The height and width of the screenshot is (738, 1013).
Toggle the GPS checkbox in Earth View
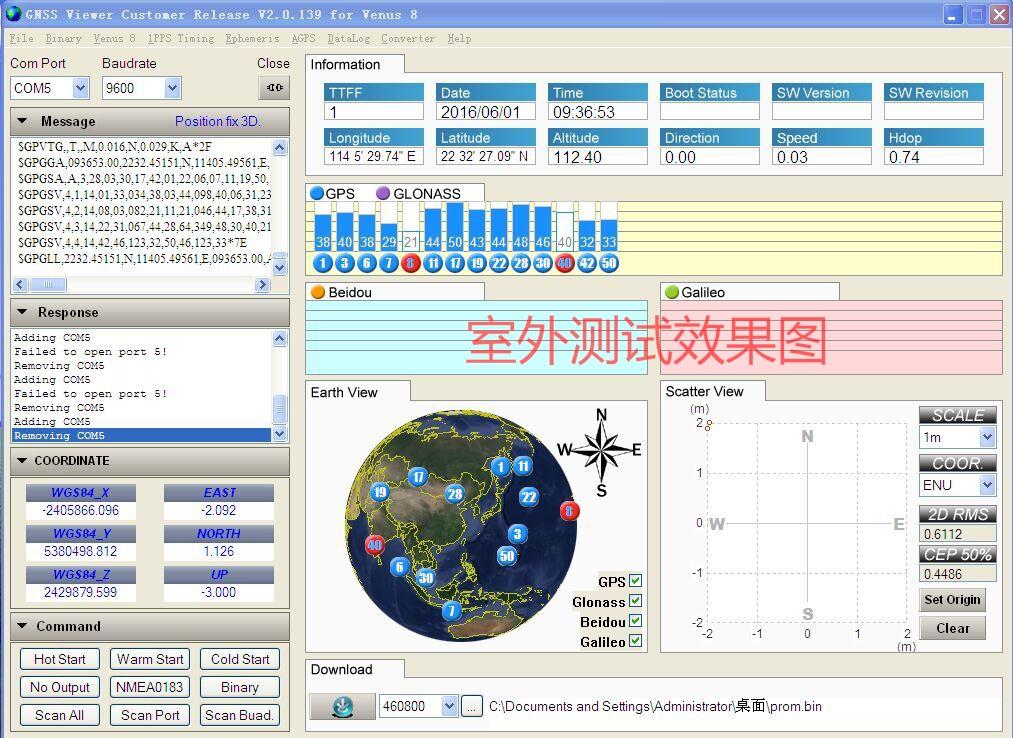pyautogui.click(x=636, y=581)
